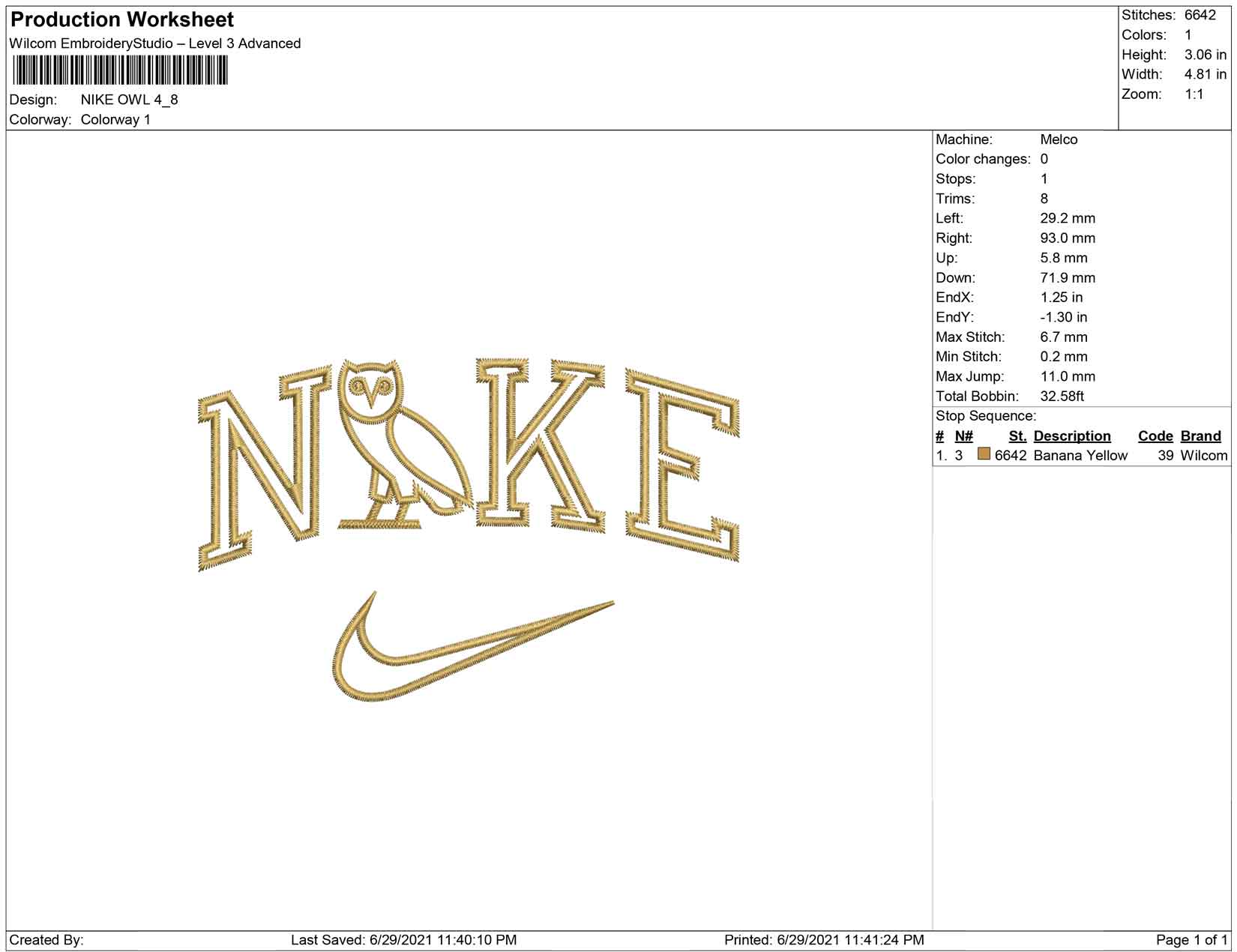Click the "Total Bobbin:" label
The width and height of the screenshot is (1237, 952).
[978, 397]
